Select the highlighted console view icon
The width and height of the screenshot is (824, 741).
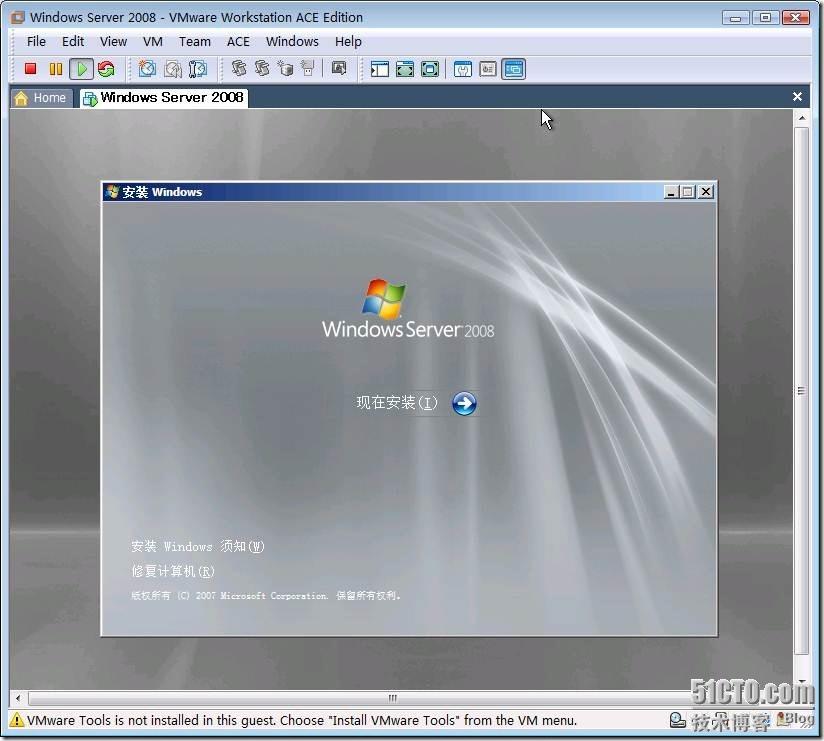point(513,69)
